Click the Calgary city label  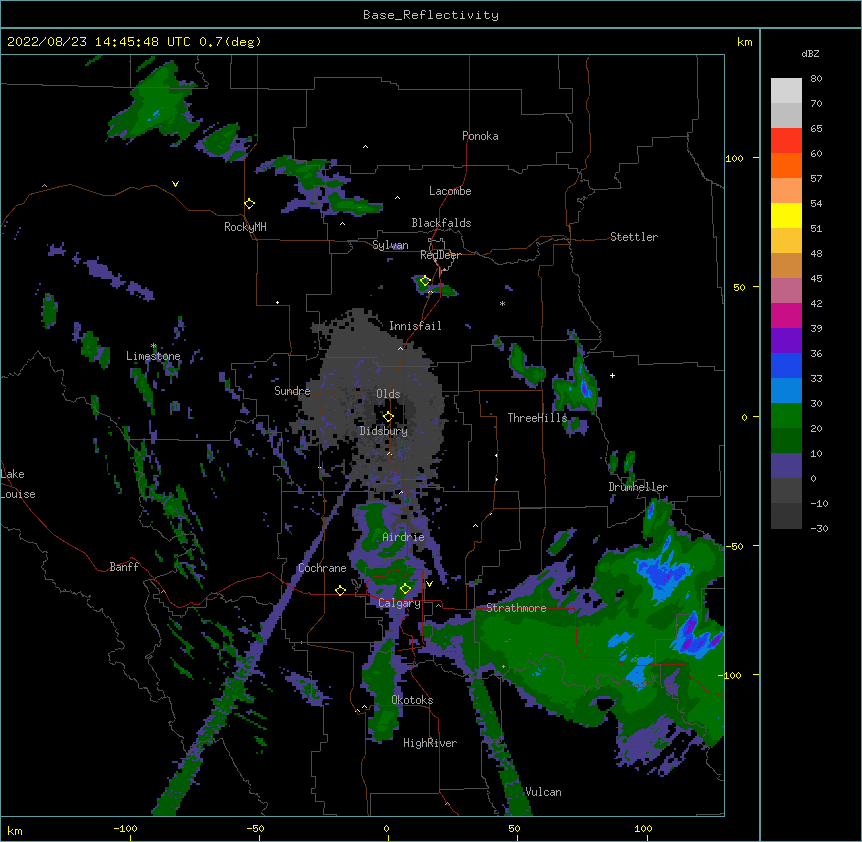tap(399, 603)
